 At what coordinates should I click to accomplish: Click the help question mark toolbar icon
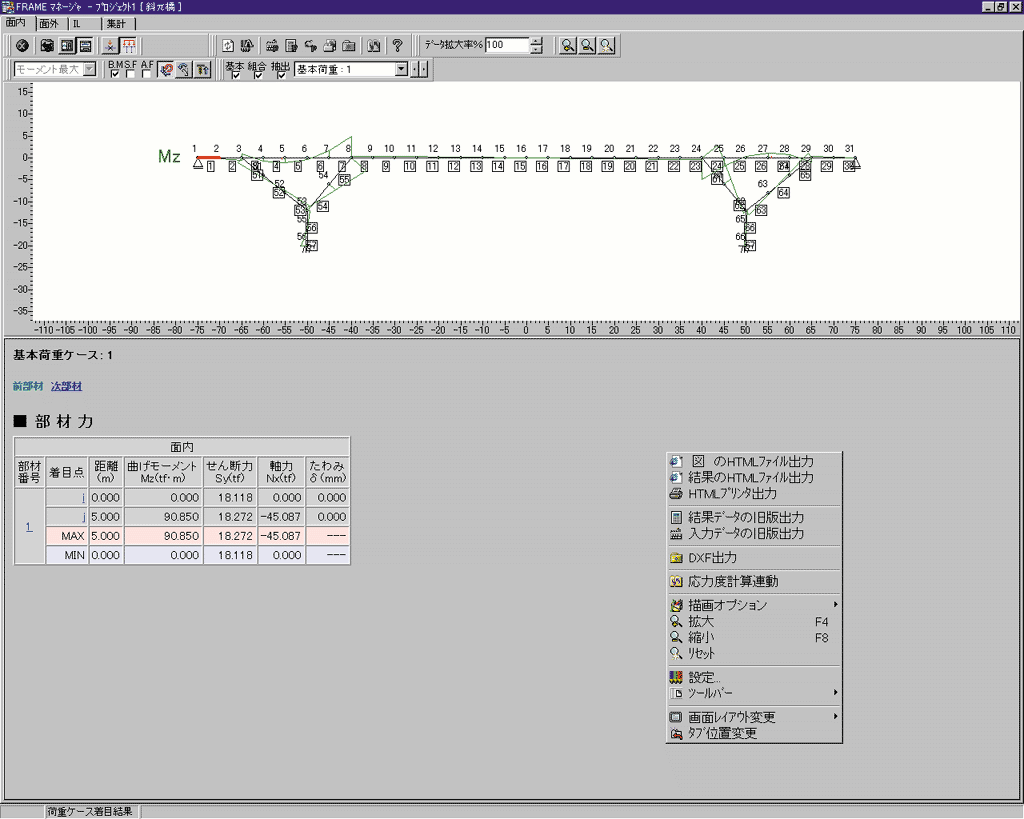(397, 45)
